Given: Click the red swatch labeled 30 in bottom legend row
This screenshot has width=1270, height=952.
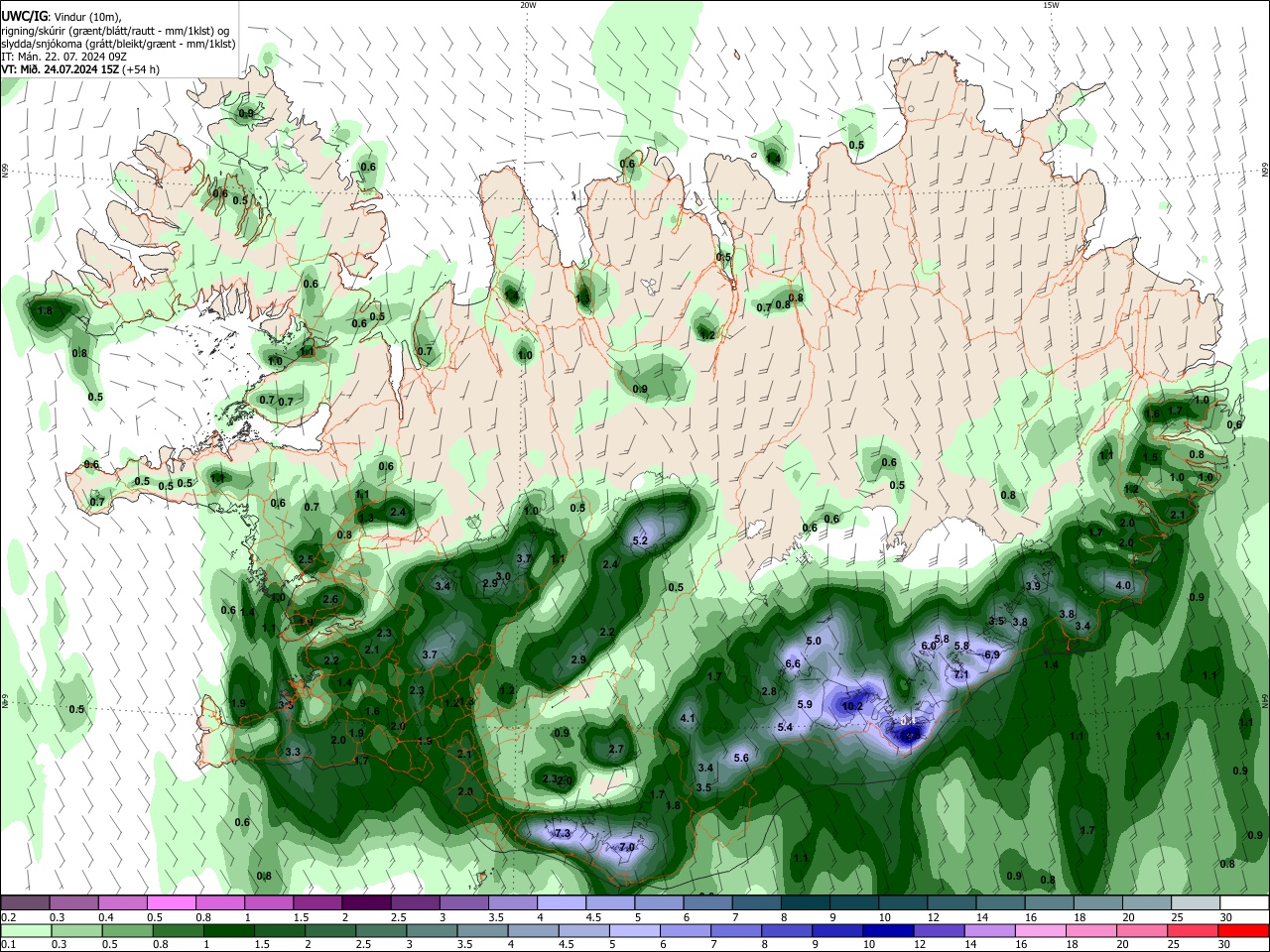Looking at the screenshot, I should [x=1243, y=931].
